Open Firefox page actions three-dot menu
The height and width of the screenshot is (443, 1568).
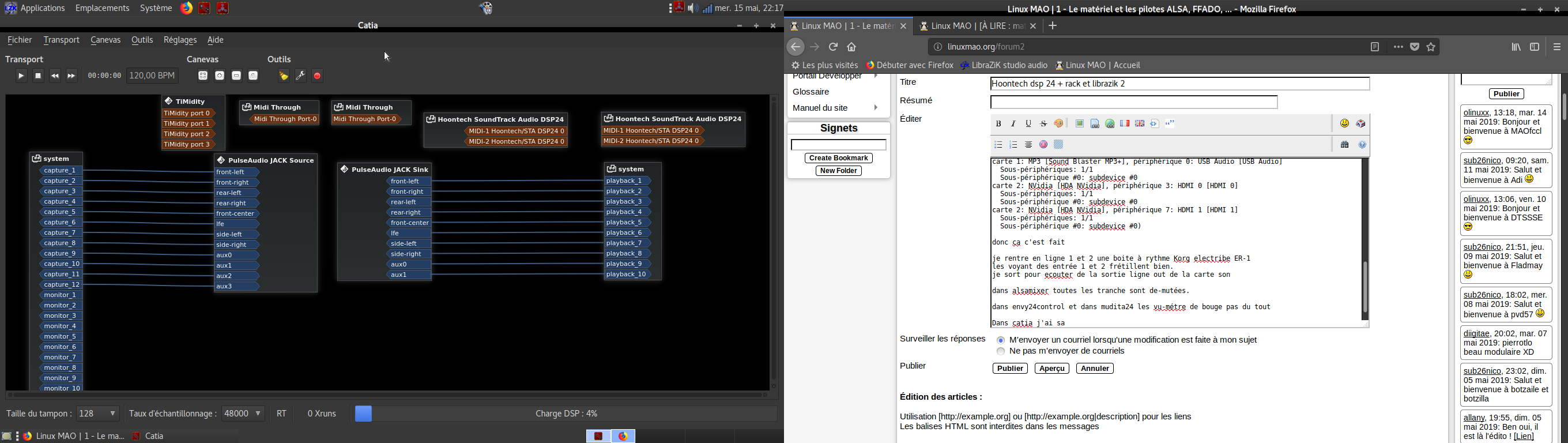pos(1398,47)
